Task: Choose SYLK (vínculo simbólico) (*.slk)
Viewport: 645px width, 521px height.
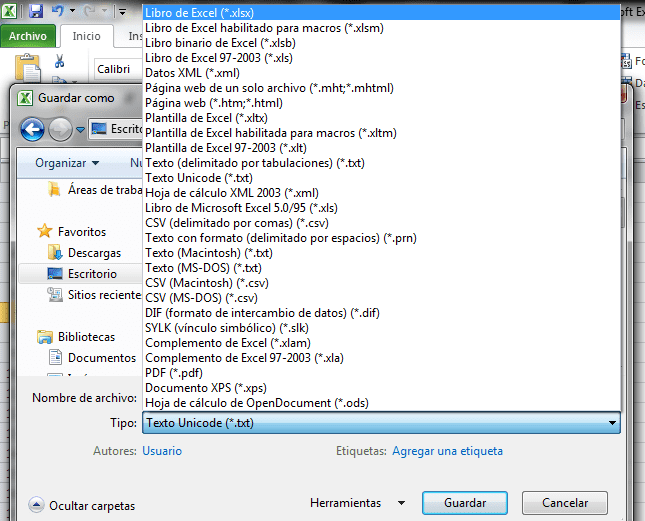Action: tap(381, 328)
